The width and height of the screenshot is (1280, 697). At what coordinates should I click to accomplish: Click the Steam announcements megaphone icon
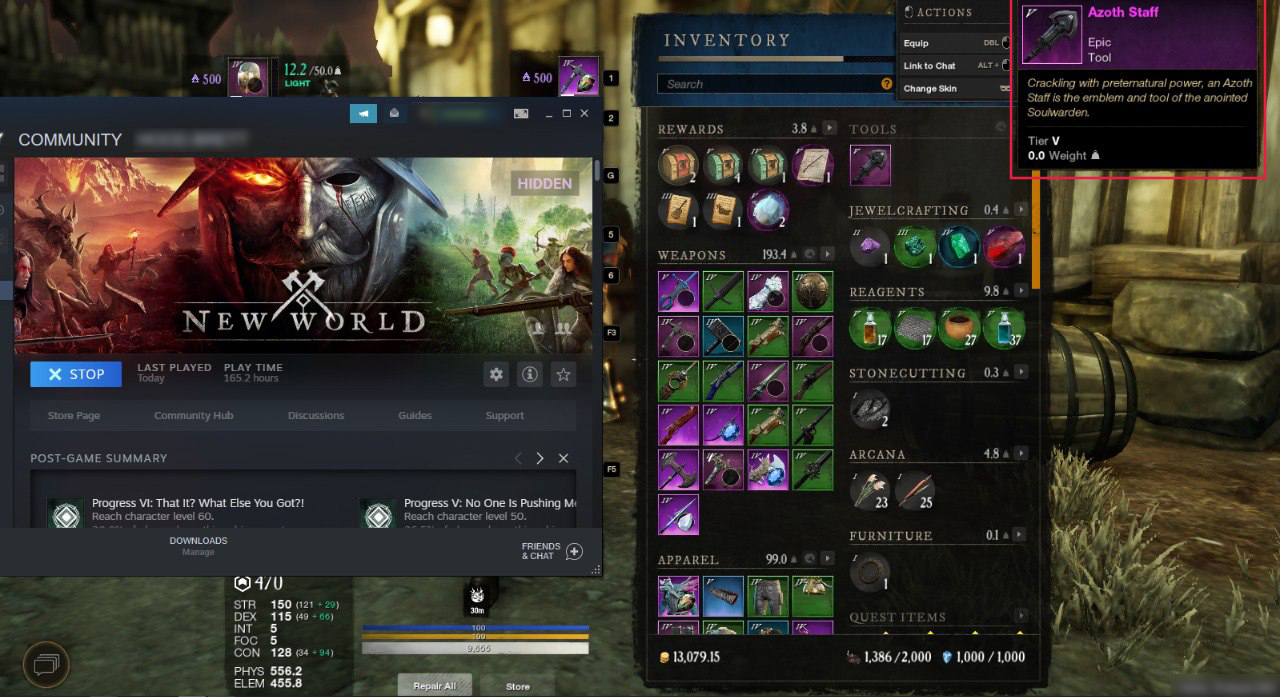pyautogui.click(x=363, y=113)
